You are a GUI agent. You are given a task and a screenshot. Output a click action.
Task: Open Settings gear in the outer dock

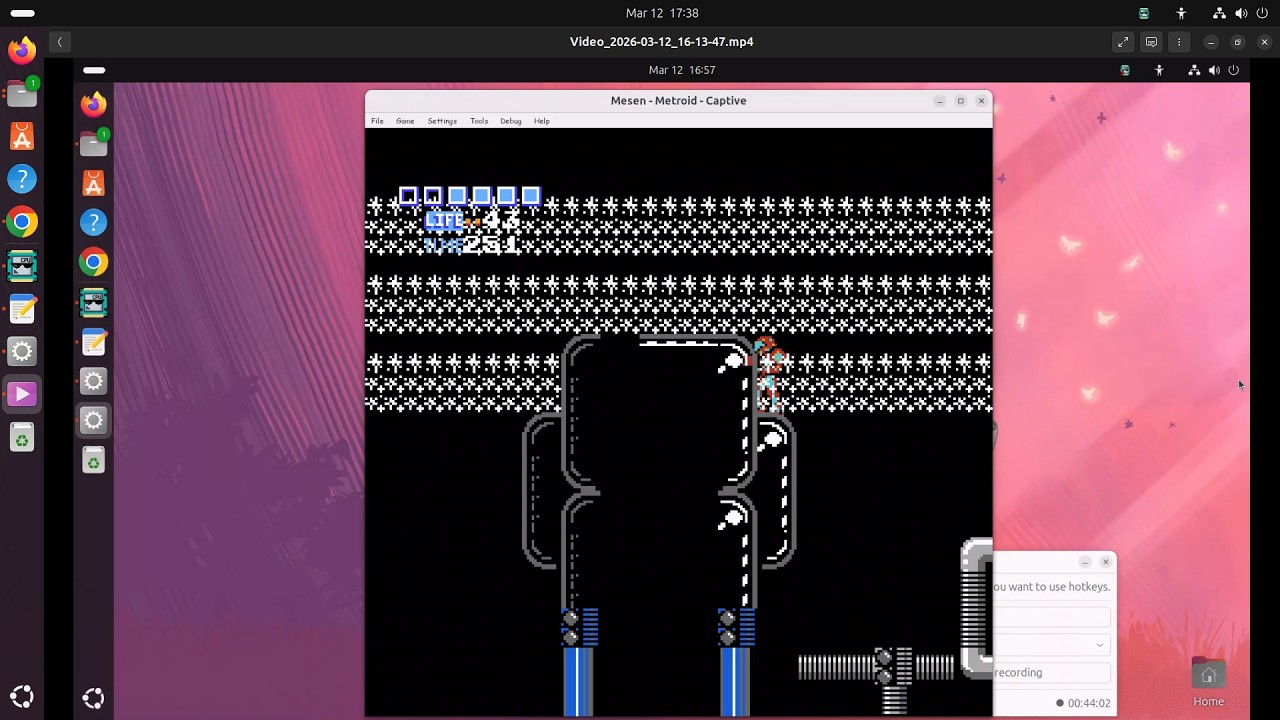click(x=22, y=351)
